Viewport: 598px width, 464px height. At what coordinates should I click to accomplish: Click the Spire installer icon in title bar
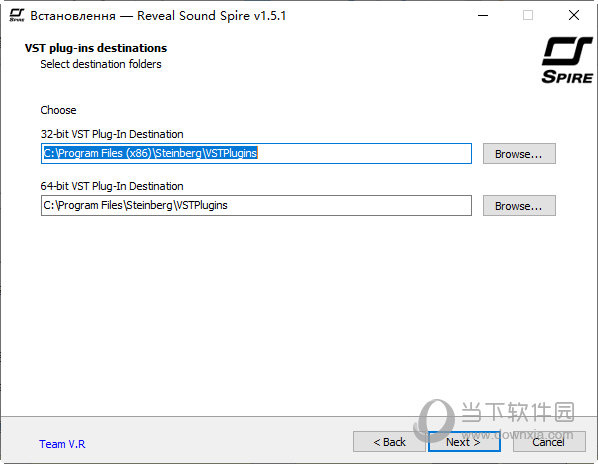[17, 15]
